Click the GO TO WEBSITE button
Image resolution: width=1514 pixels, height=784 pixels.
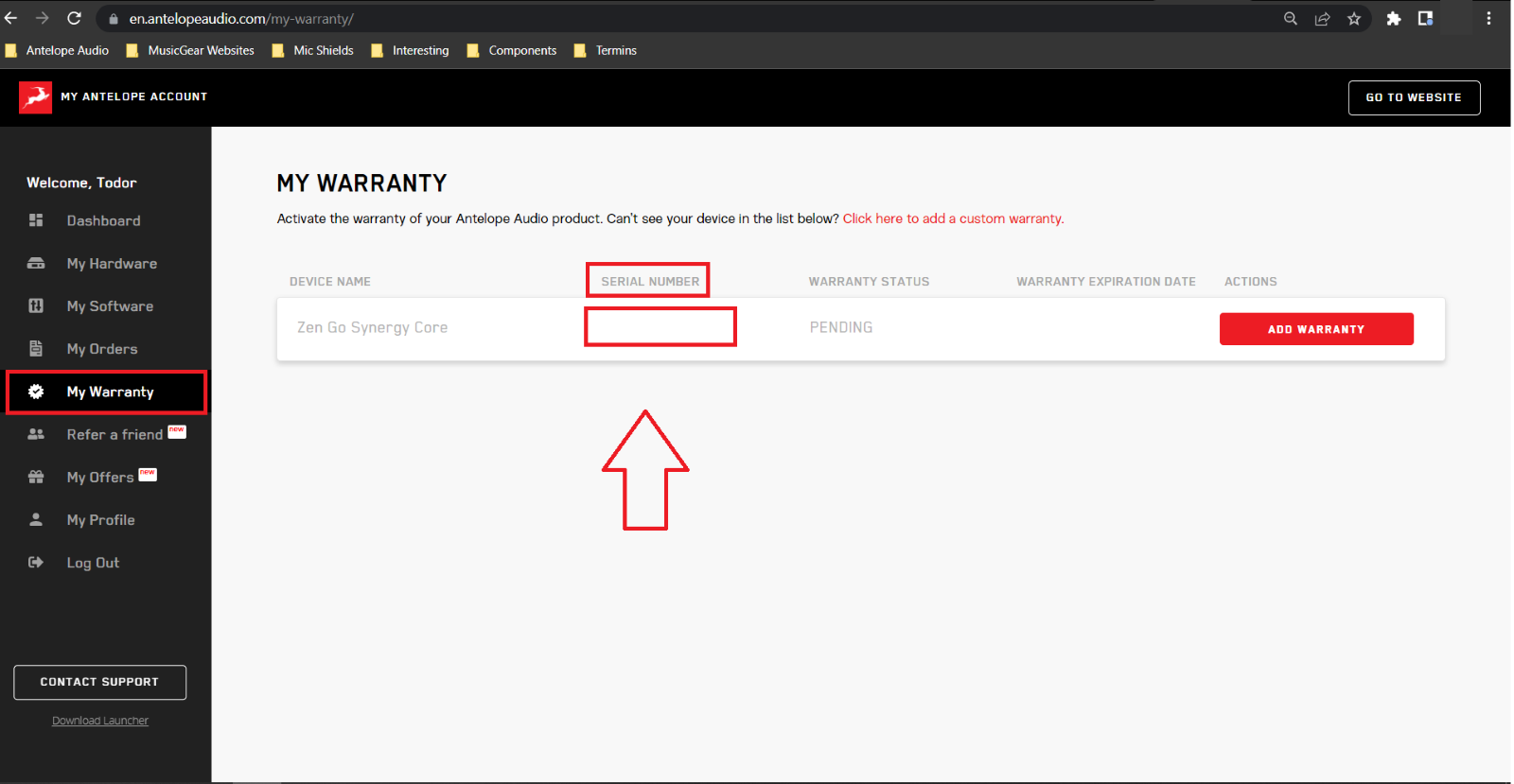coord(1414,97)
